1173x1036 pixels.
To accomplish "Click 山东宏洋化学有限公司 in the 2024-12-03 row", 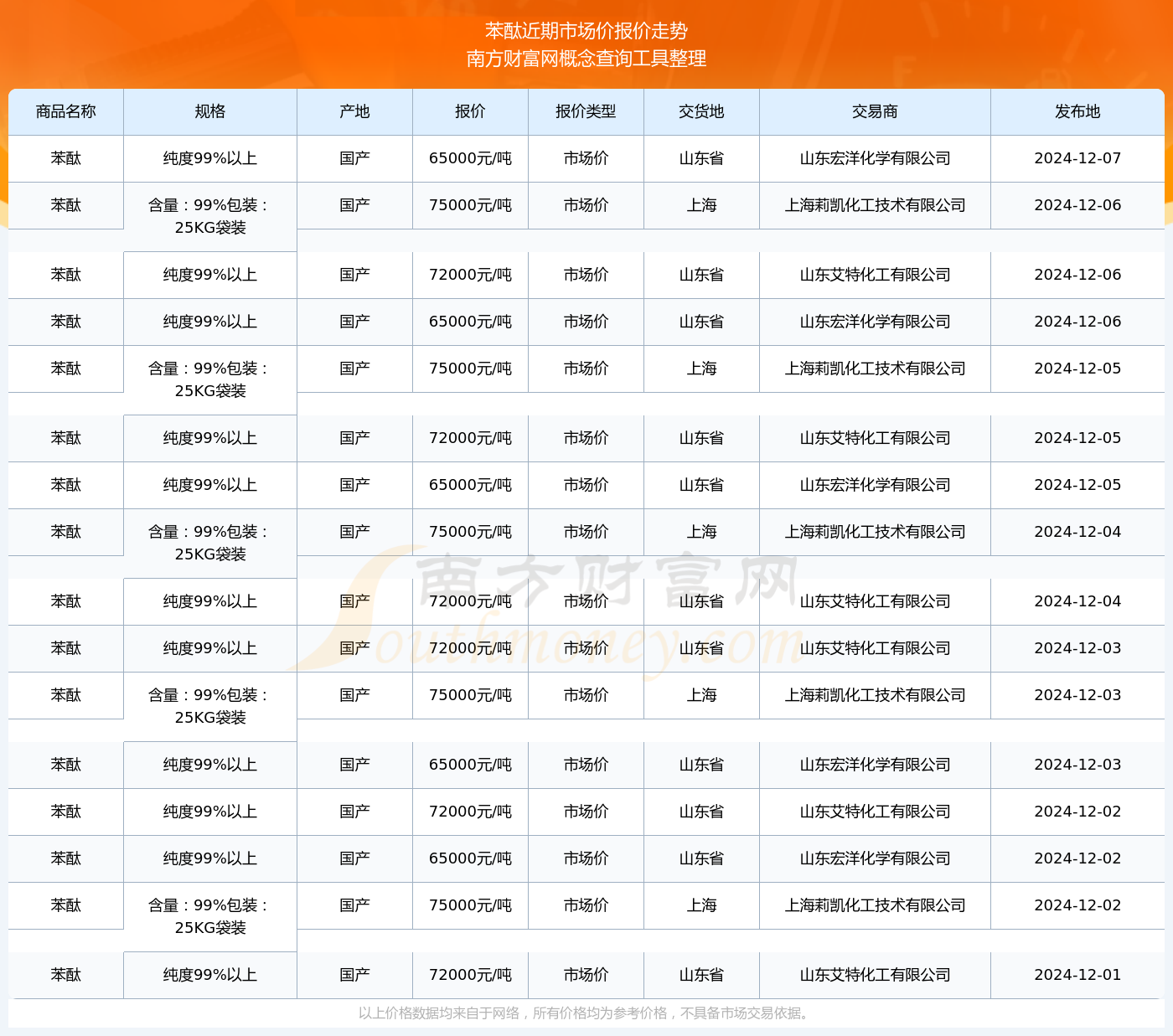I will (875, 765).
